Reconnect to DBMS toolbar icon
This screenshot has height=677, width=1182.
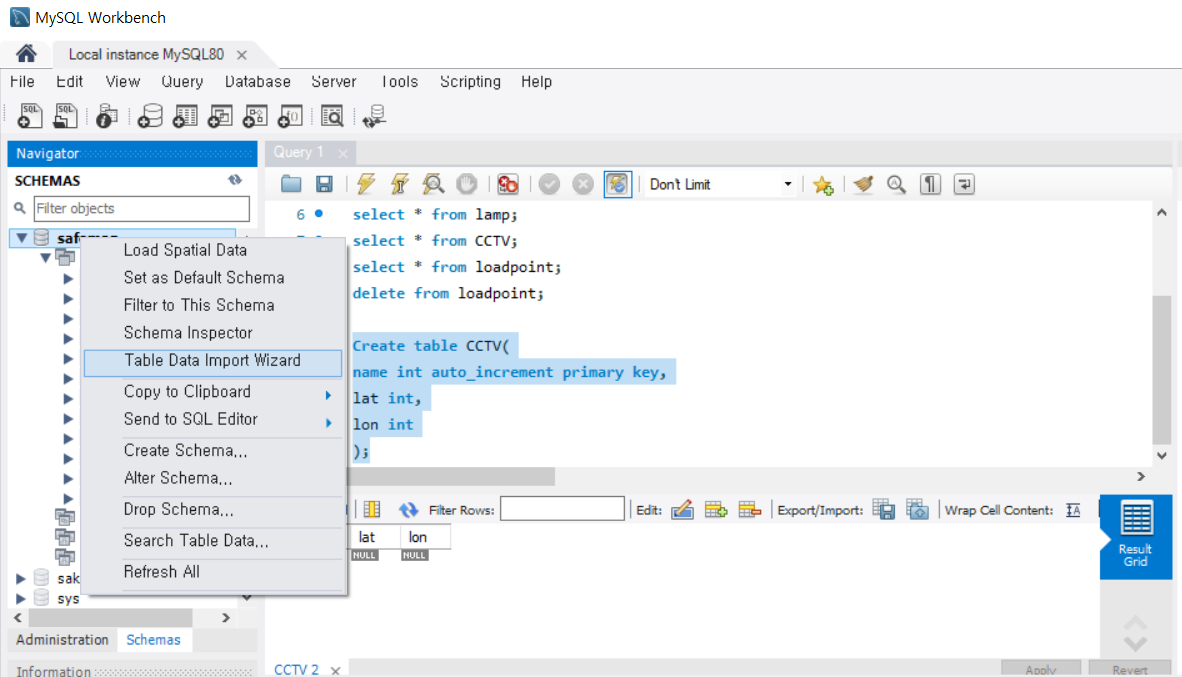(x=374, y=116)
